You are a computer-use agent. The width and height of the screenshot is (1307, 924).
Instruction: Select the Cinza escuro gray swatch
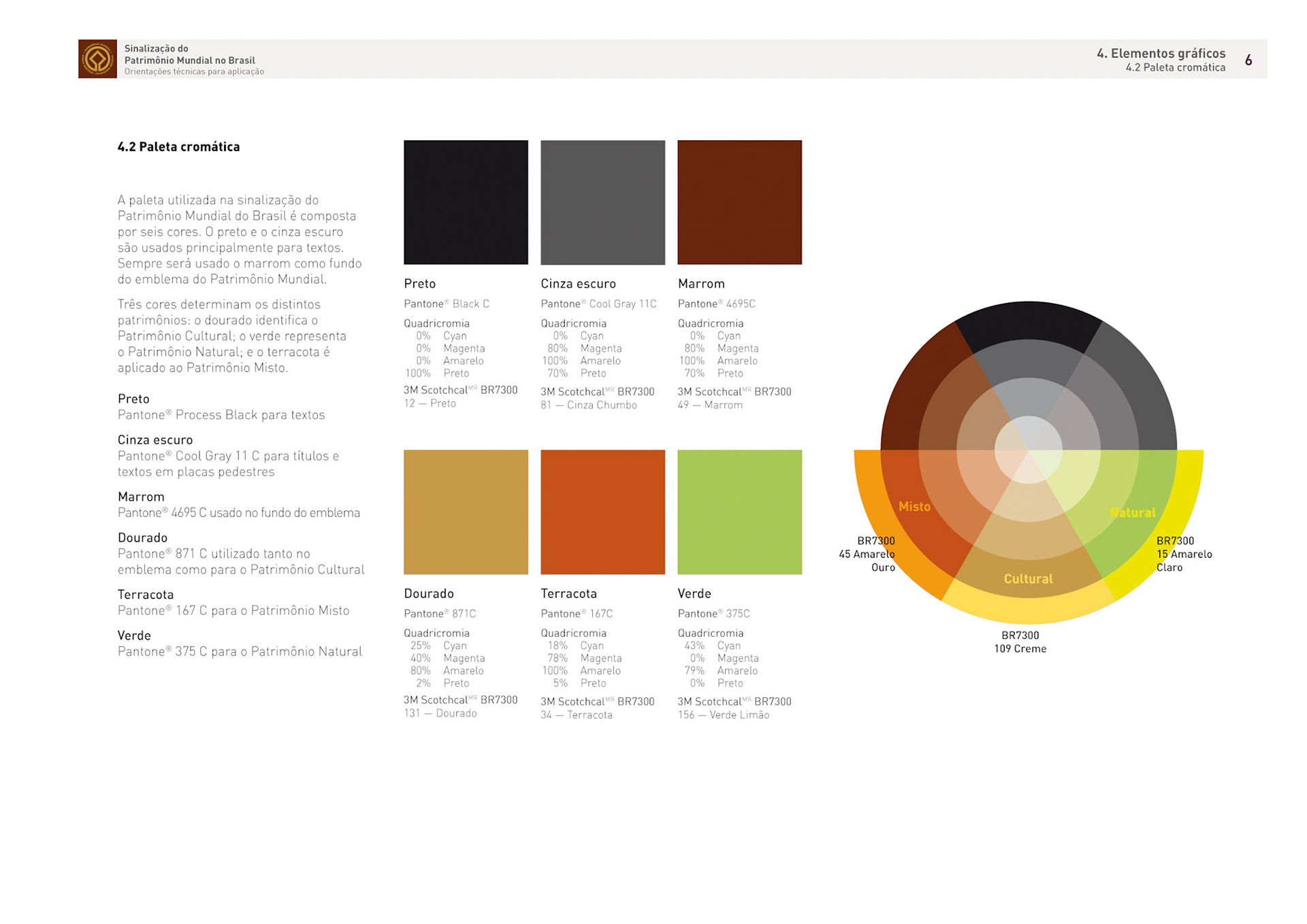coord(602,202)
